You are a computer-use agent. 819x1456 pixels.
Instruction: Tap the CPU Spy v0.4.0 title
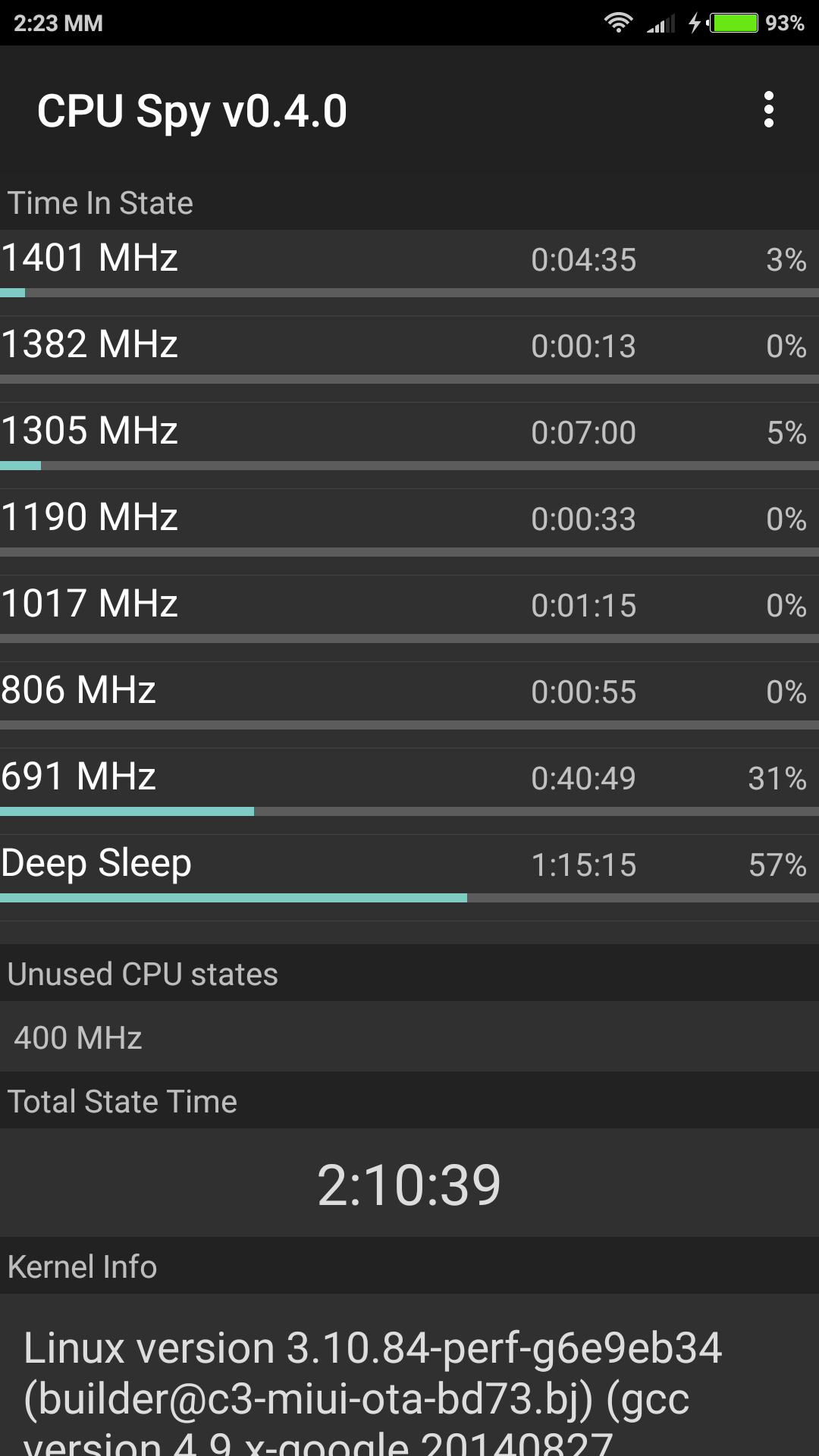click(x=192, y=111)
